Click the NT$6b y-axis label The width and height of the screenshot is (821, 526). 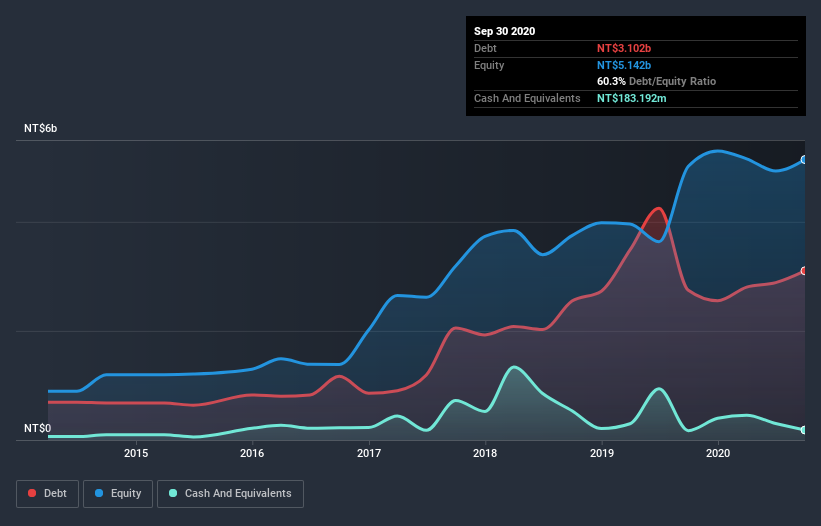[40, 128]
